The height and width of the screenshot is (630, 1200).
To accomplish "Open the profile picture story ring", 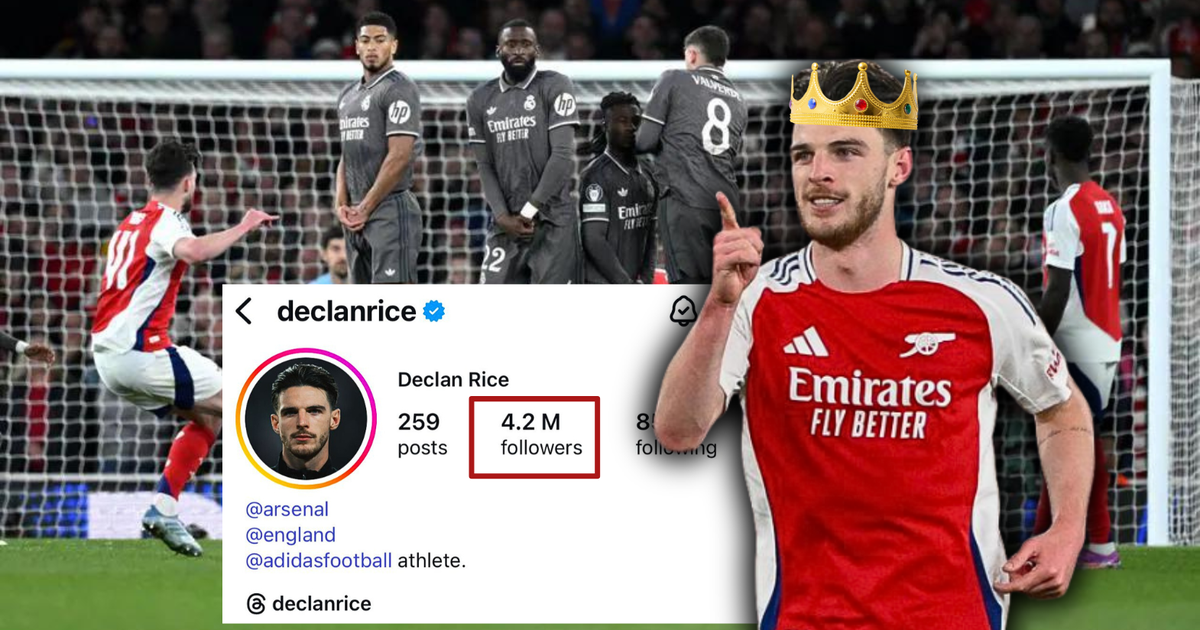I will (305, 418).
